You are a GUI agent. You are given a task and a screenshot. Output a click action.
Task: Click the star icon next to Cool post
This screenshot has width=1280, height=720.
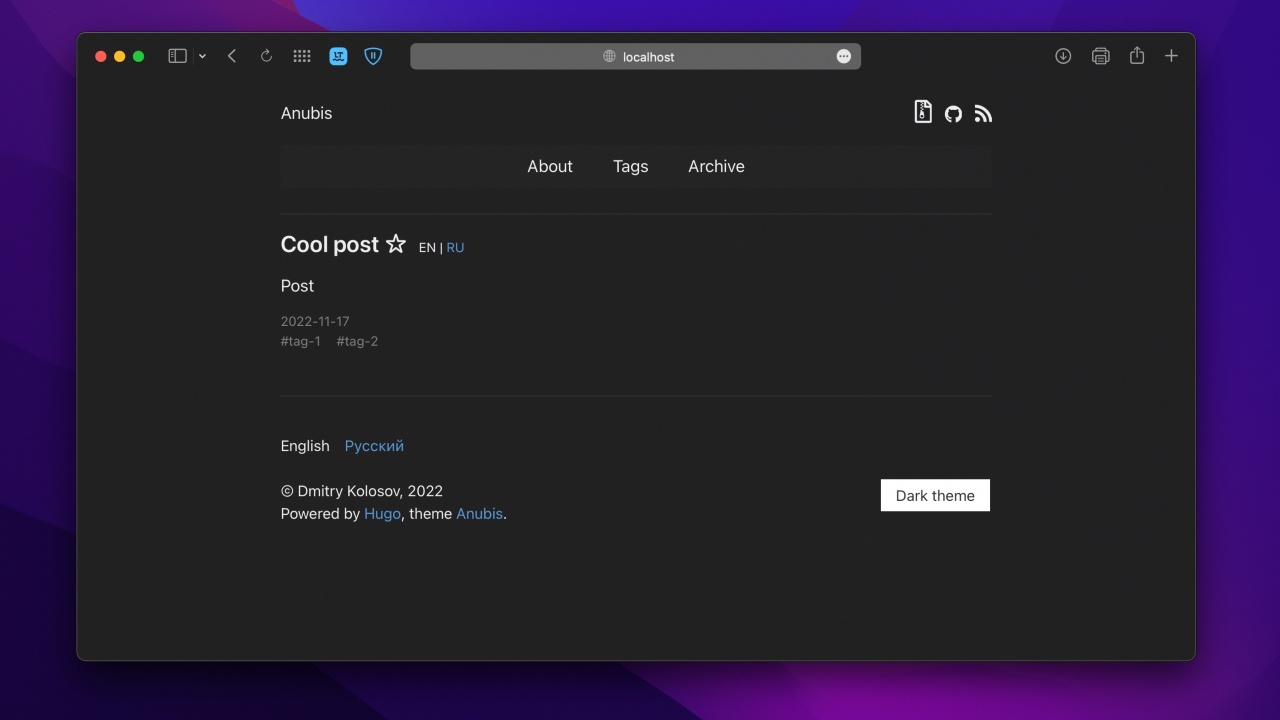tap(396, 244)
